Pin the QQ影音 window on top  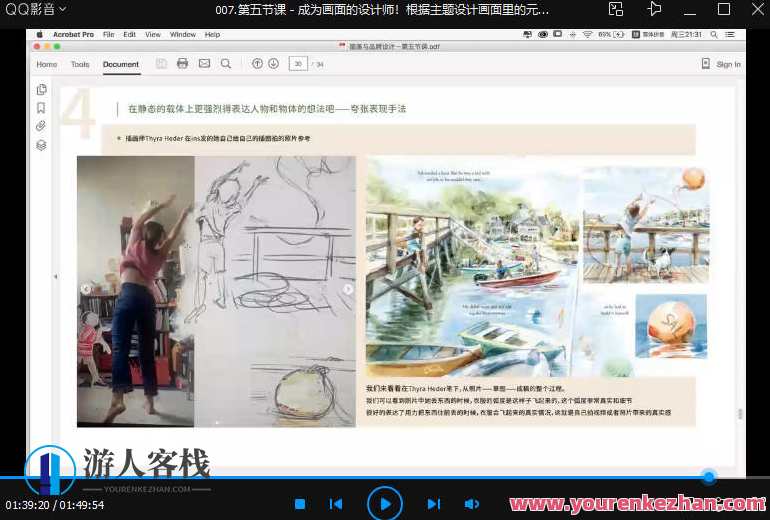point(654,9)
